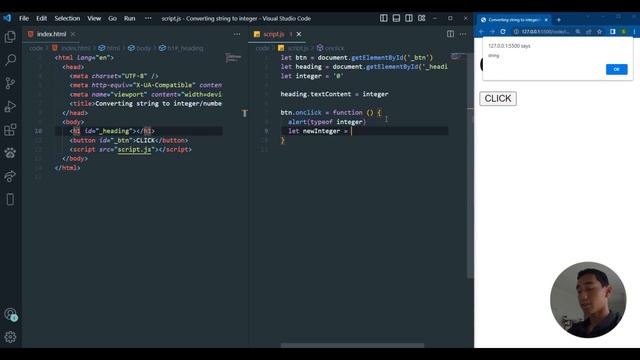This screenshot has height=360, width=640.
Task: Select the 'Converting string to integer' browser tab
Action: point(514,20)
